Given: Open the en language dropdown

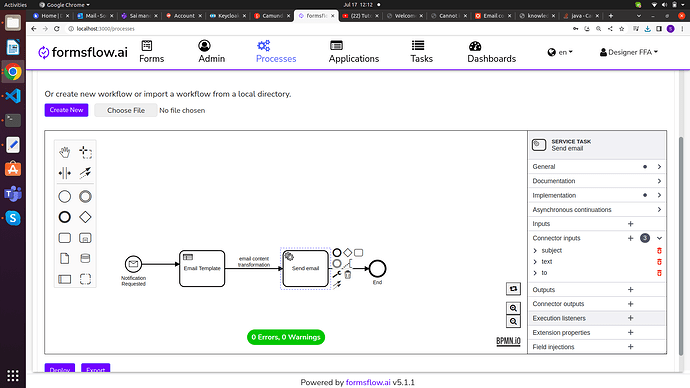Looking at the screenshot, I should coord(560,52).
